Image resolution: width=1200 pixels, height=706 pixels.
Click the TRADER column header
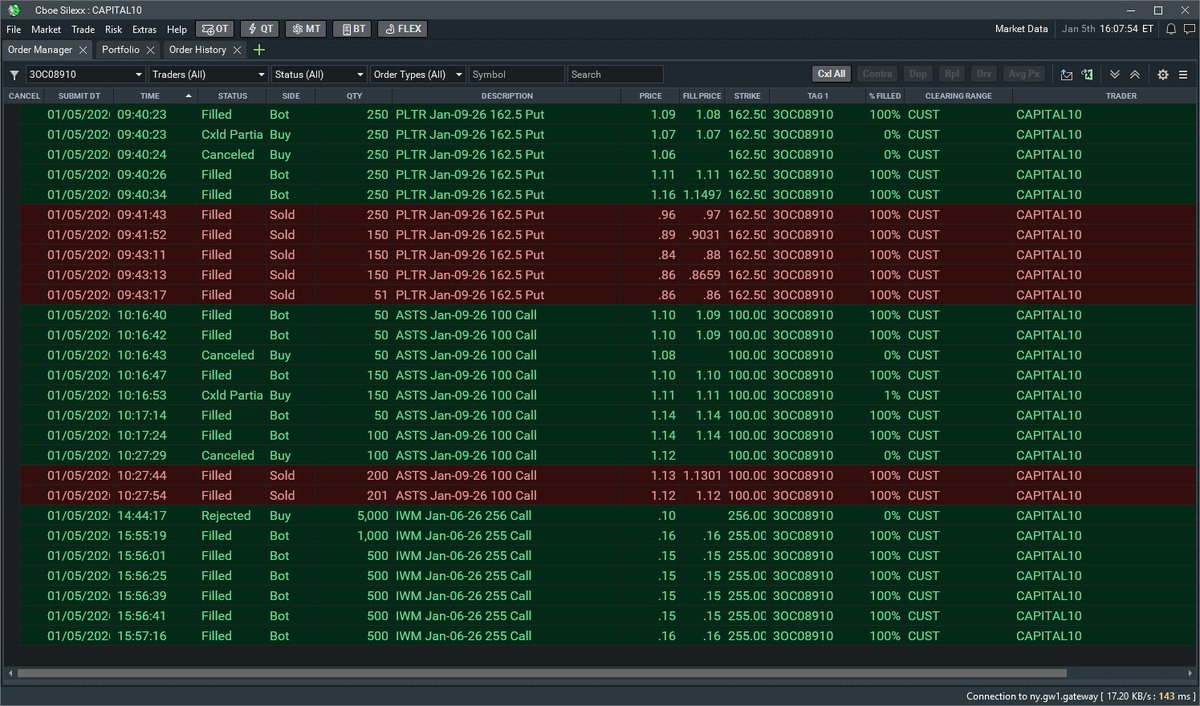(x=1120, y=96)
